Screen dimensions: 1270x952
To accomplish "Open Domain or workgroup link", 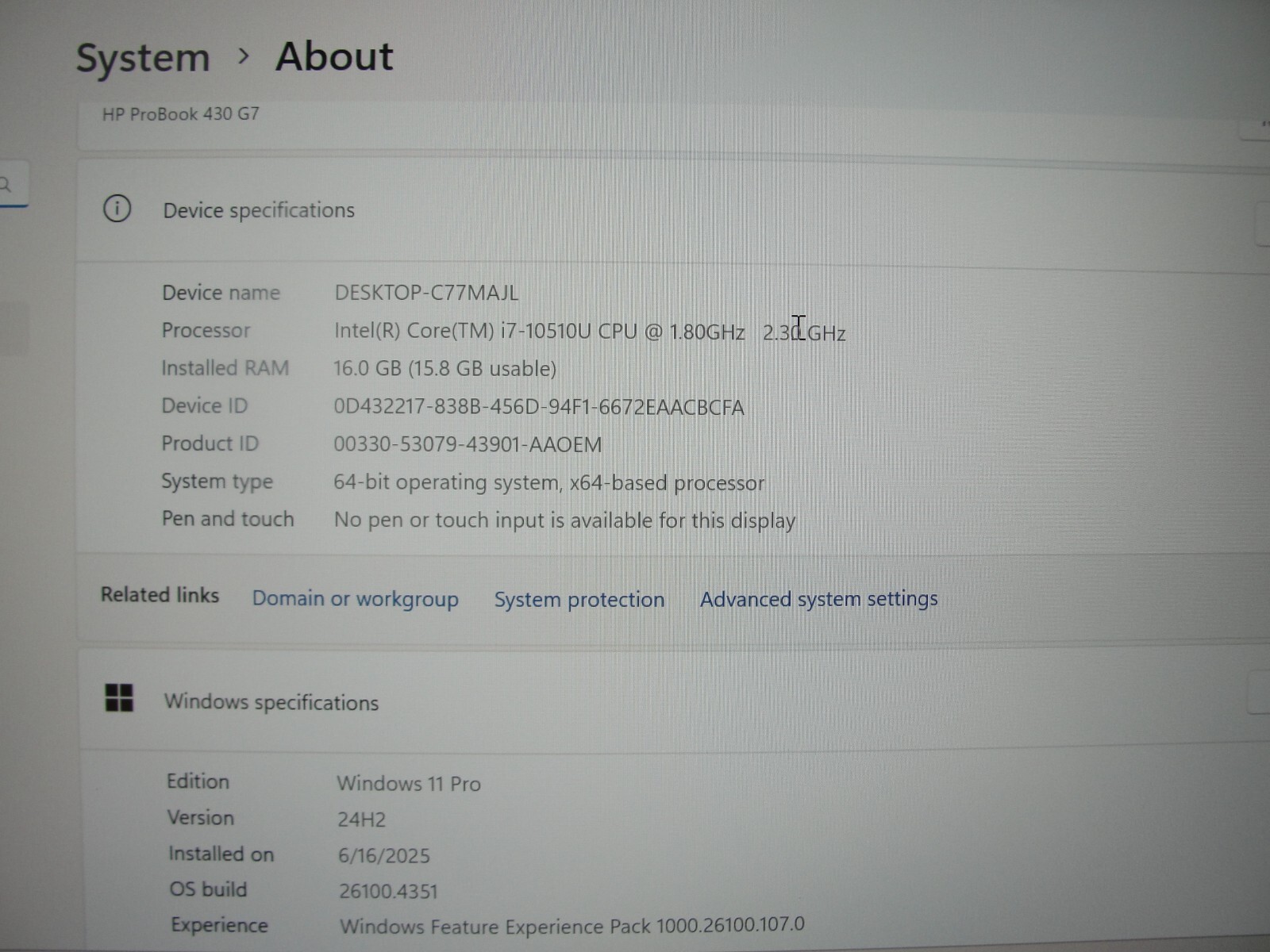I will pos(356,598).
